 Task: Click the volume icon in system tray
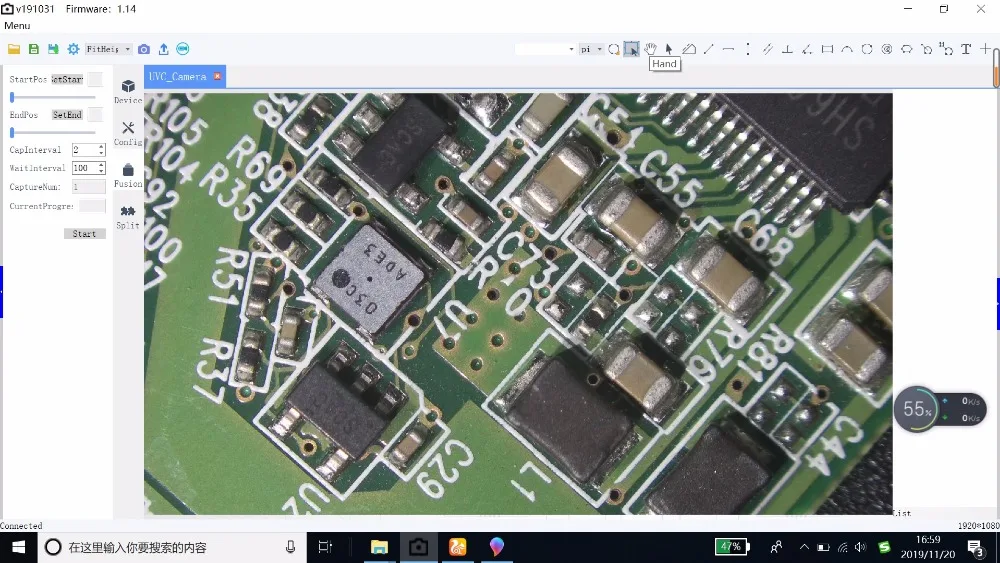click(860, 547)
